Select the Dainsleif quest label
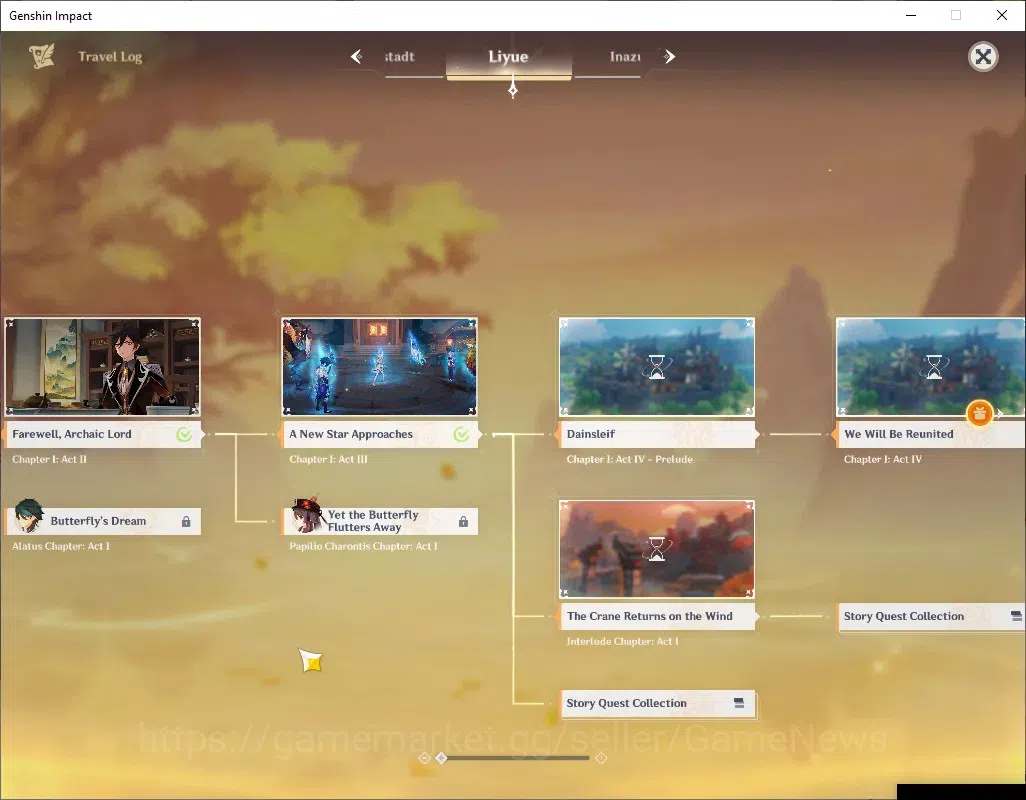The height and width of the screenshot is (800, 1026). pos(658,434)
